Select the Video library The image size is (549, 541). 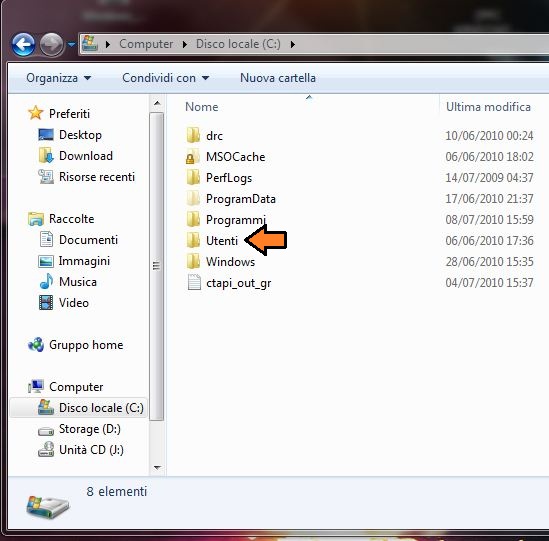[x=64, y=303]
